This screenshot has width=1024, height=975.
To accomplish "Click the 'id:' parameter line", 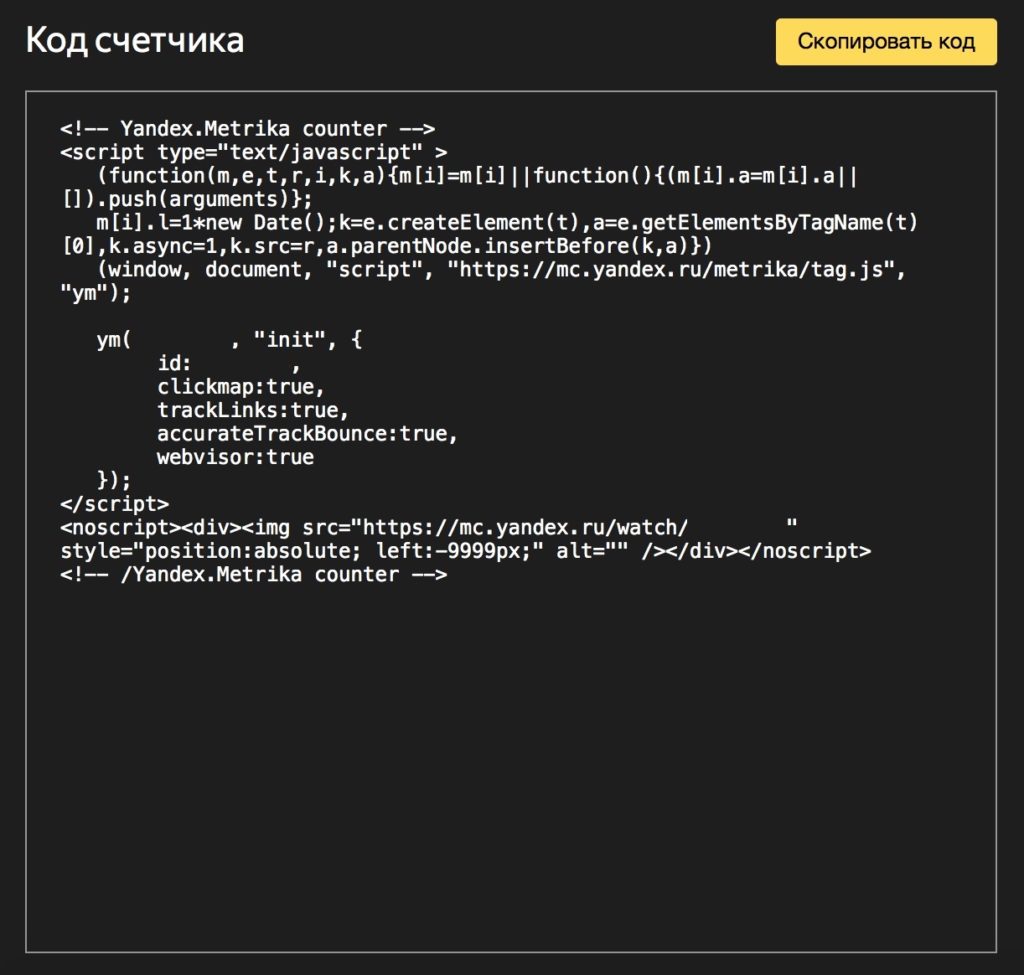I will coord(229,363).
